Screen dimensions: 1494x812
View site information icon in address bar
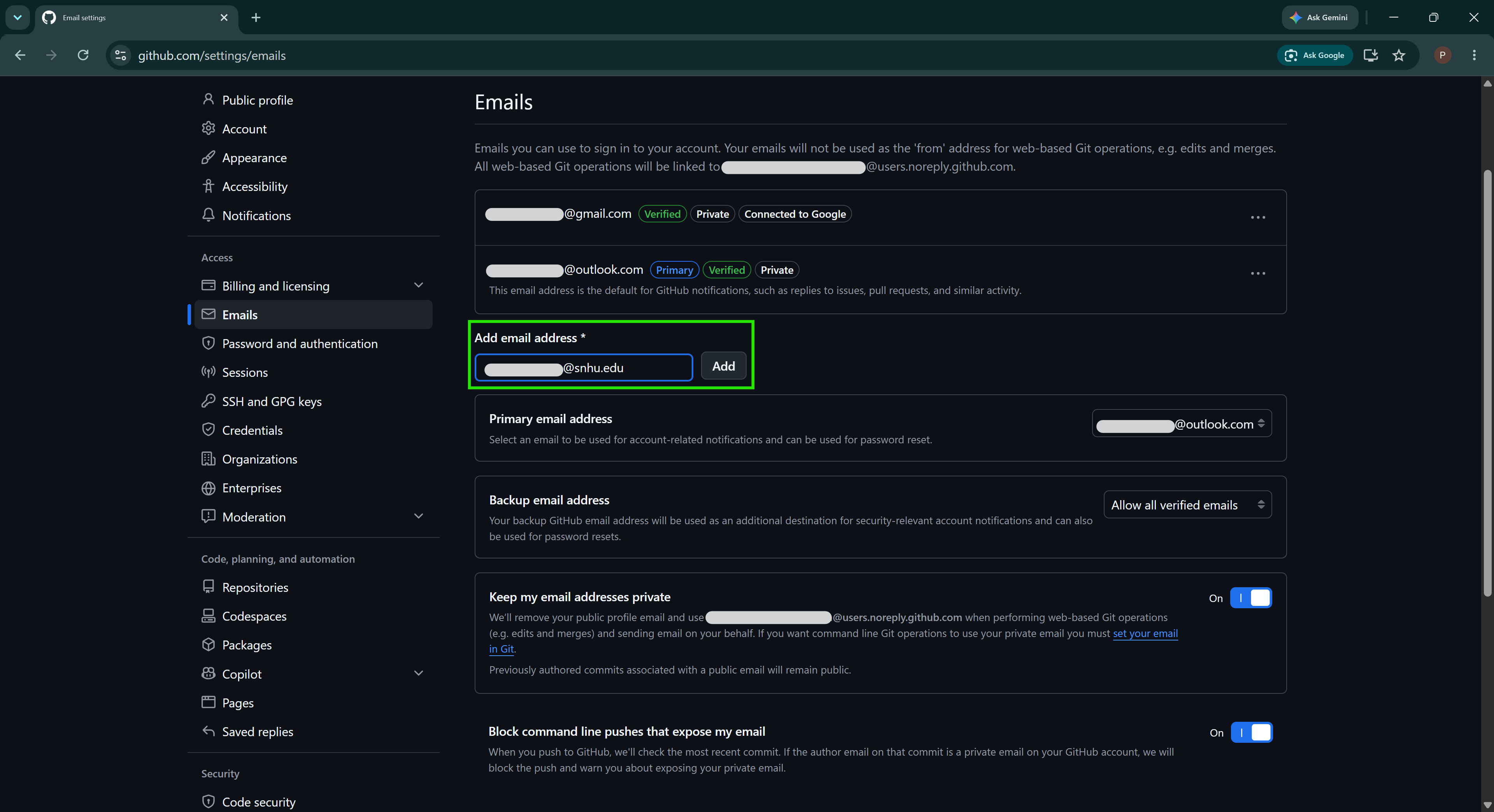pyautogui.click(x=121, y=55)
